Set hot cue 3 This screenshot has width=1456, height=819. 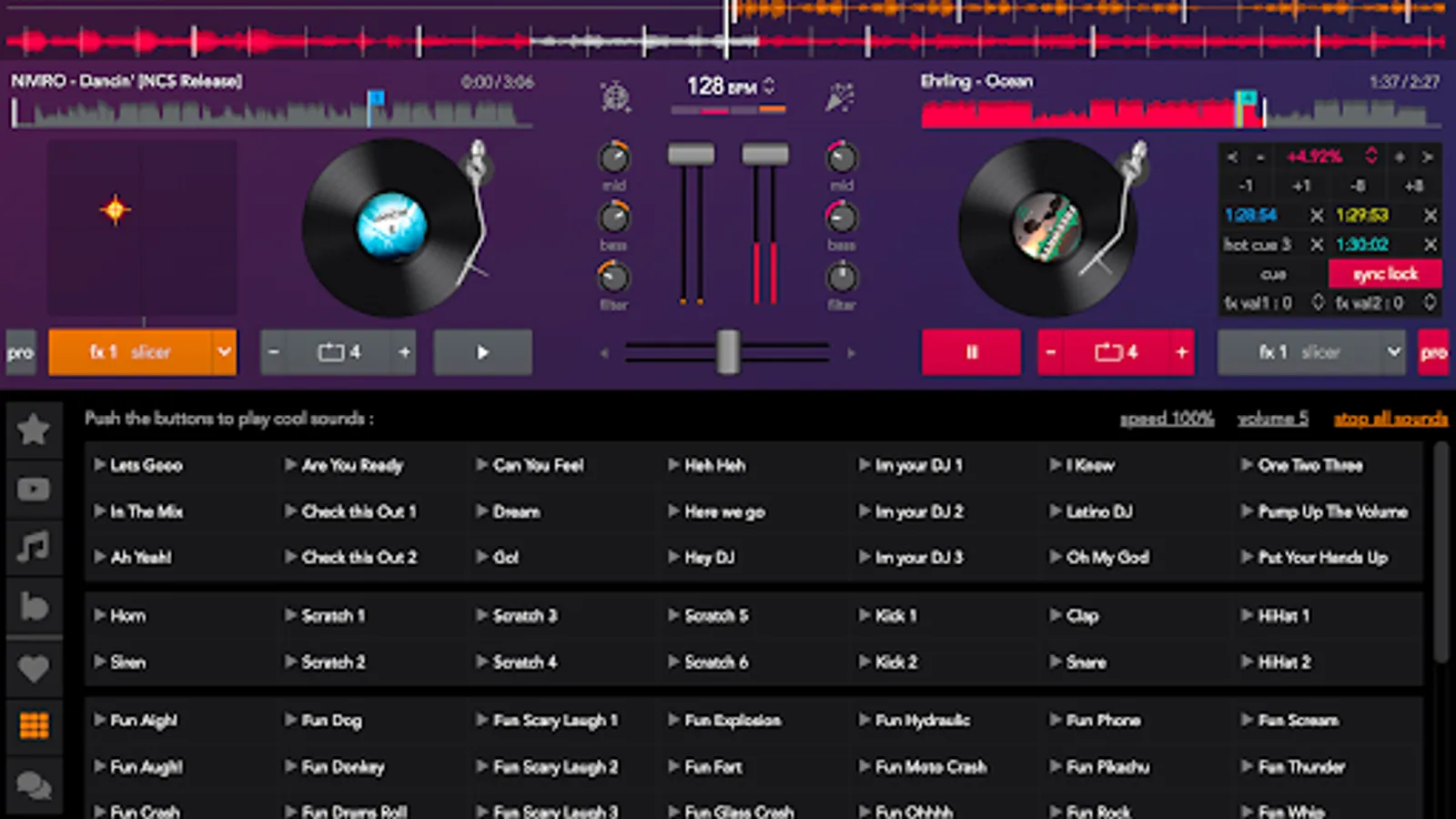point(1257,245)
